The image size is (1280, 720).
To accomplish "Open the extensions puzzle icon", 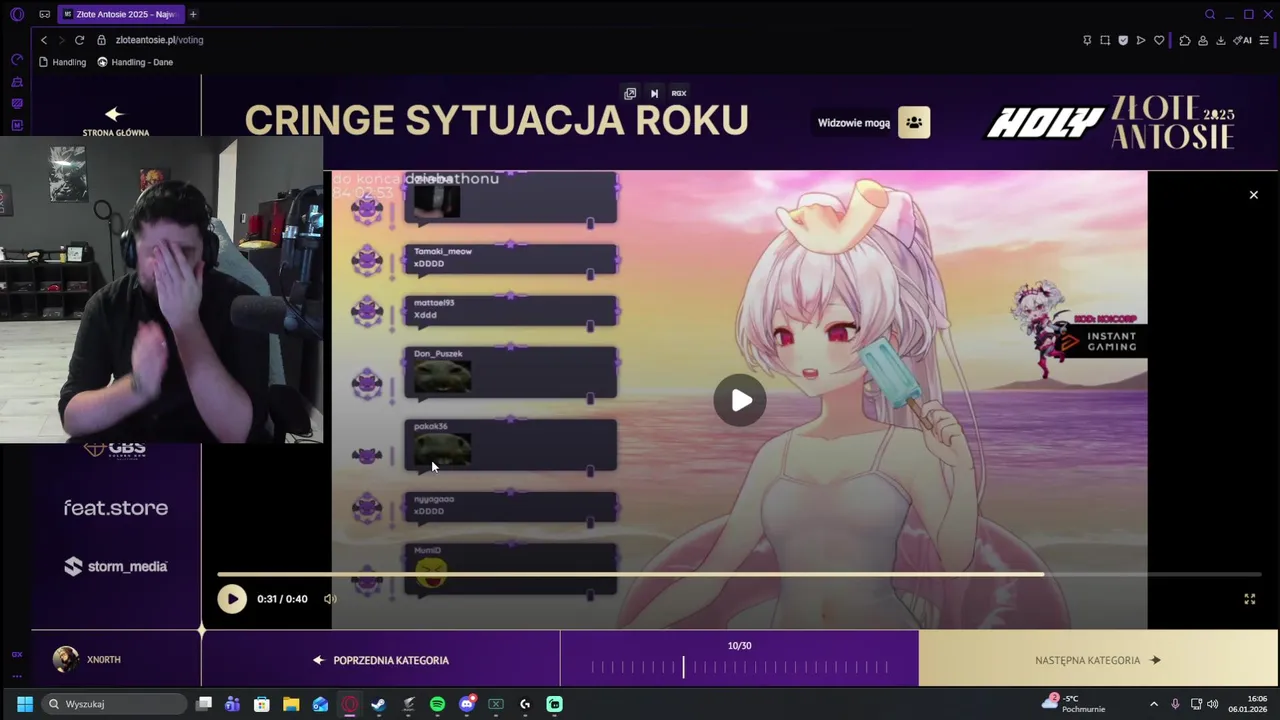I will (1185, 40).
